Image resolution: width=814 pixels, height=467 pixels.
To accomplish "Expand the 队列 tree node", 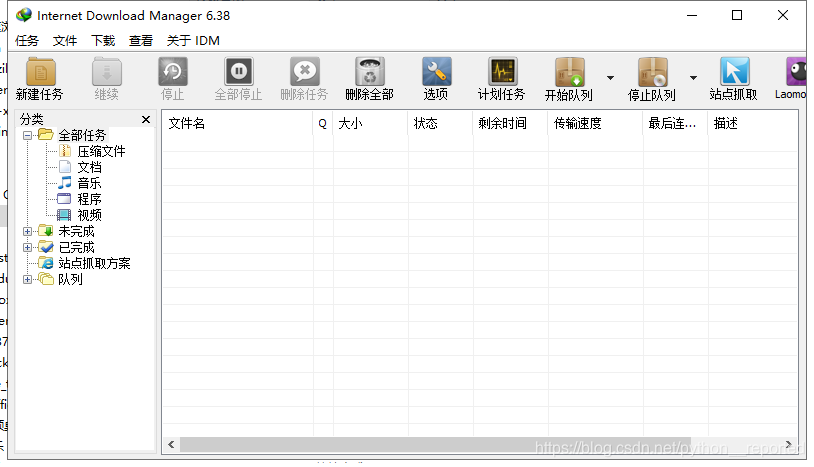I will click(28, 280).
